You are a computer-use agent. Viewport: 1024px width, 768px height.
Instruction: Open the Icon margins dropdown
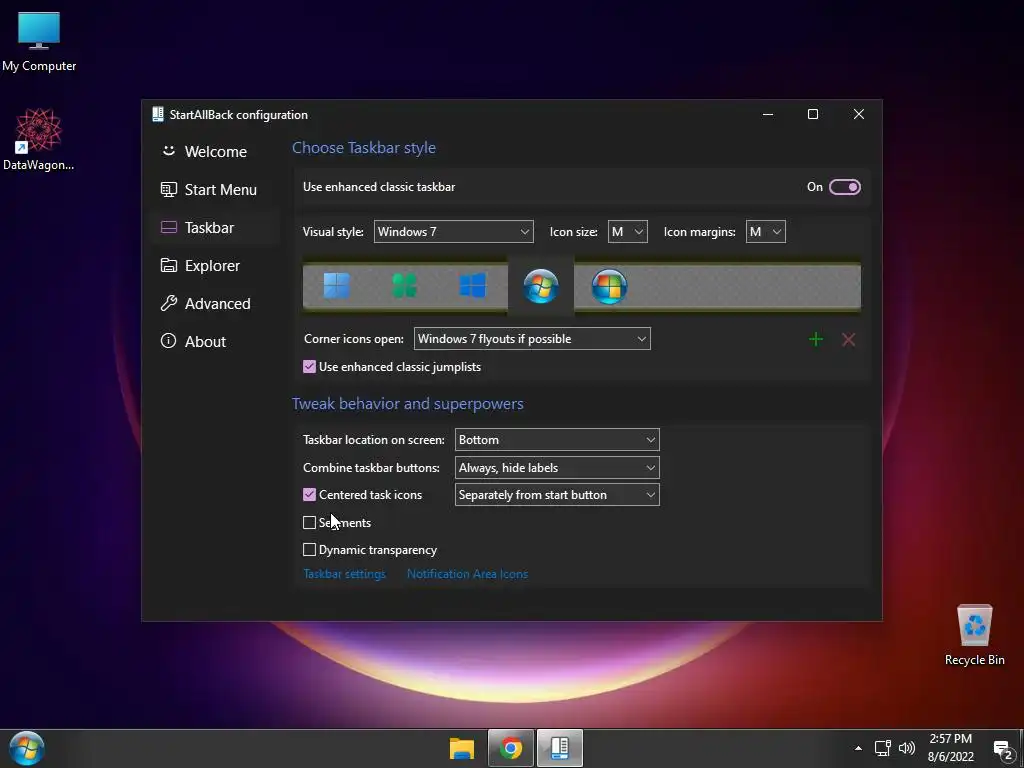pos(765,232)
